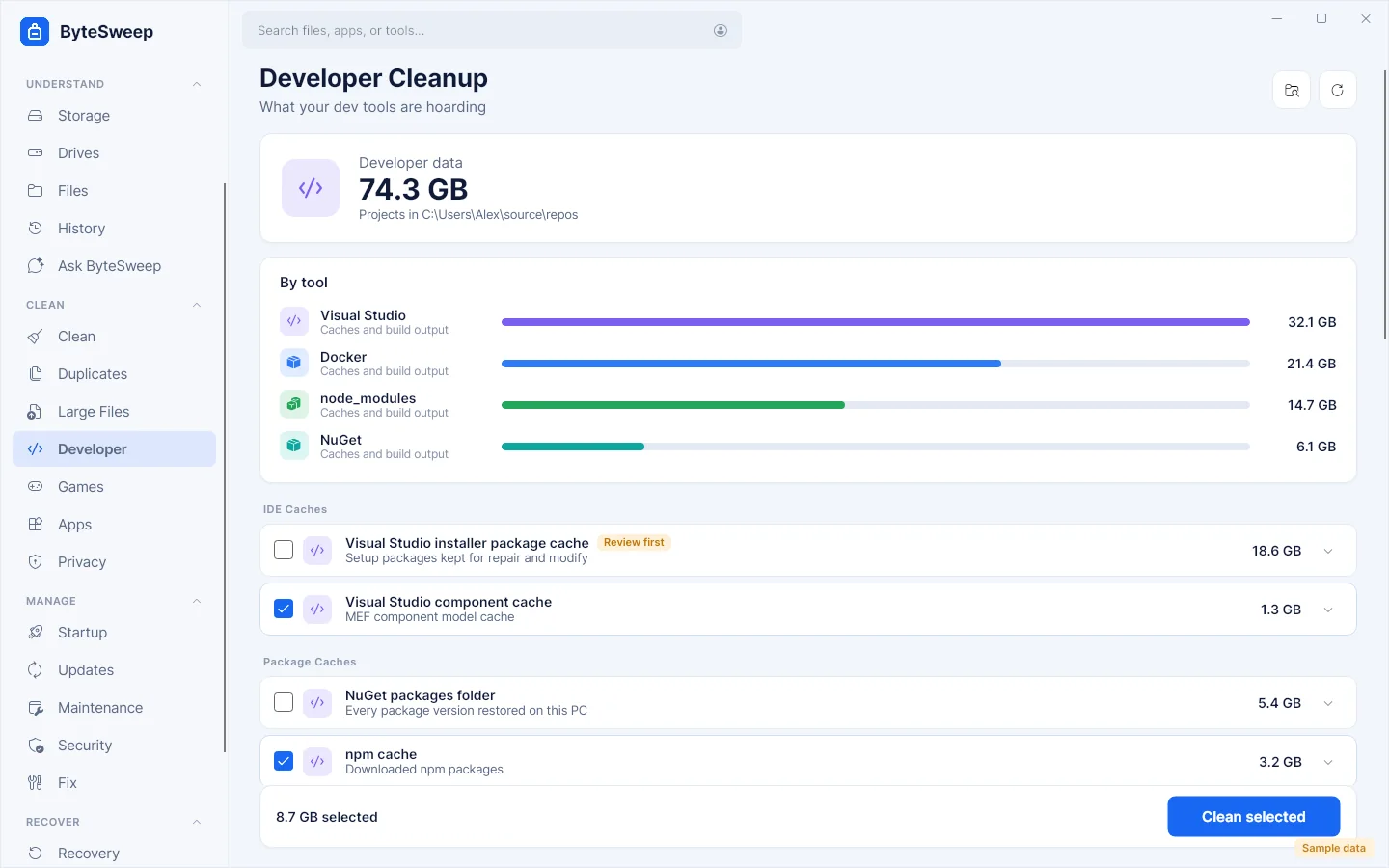Click the Ask ByteSweep icon

tap(36, 266)
